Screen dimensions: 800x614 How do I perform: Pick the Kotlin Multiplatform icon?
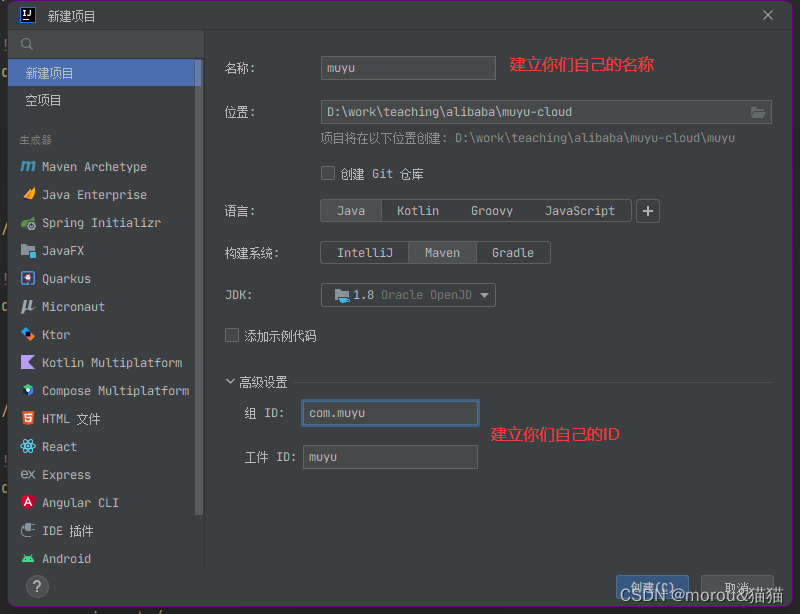point(28,362)
